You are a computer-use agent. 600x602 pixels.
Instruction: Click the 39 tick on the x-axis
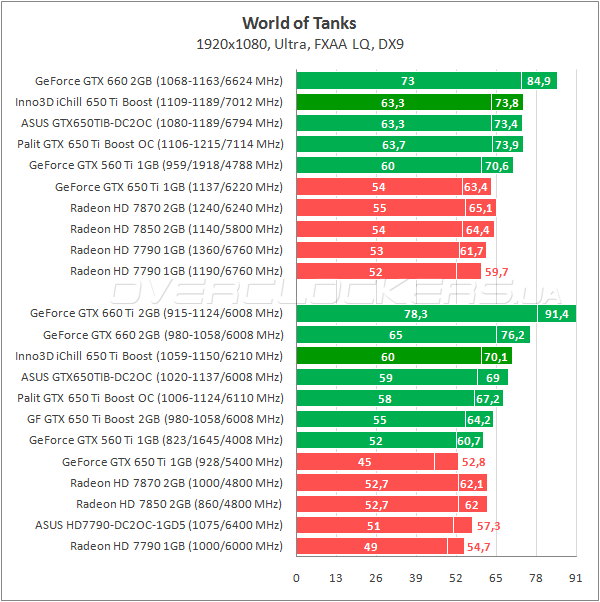[416, 579]
